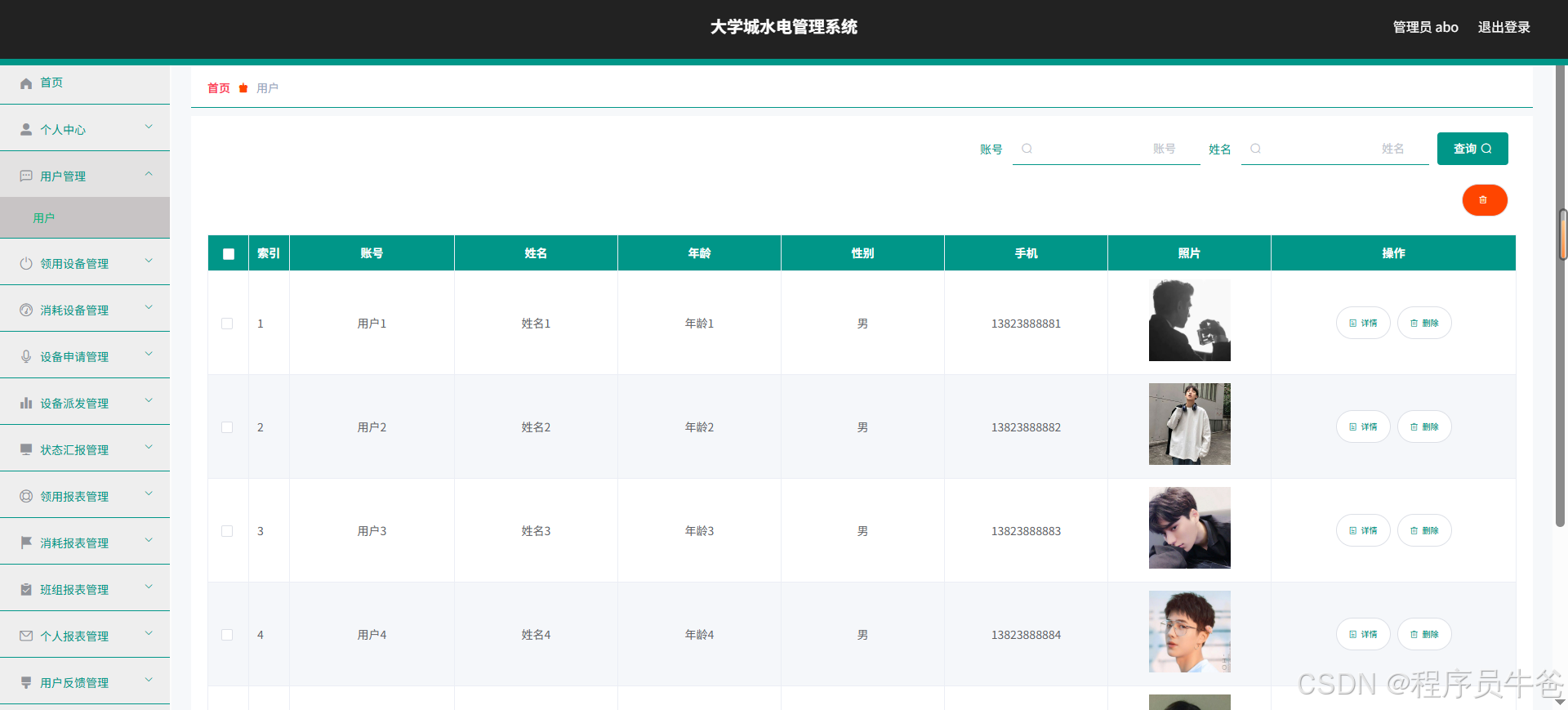The width and height of the screenshot is (1568, 710).
Task: Expand the 消耗设备管理 chevron
Action: (x=149, y=308)
